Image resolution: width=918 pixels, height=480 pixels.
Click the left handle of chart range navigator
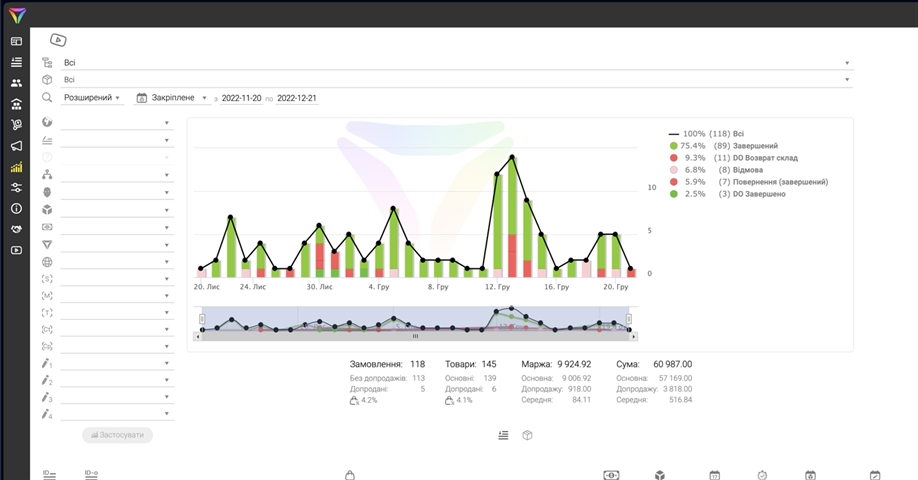point(202,321)
